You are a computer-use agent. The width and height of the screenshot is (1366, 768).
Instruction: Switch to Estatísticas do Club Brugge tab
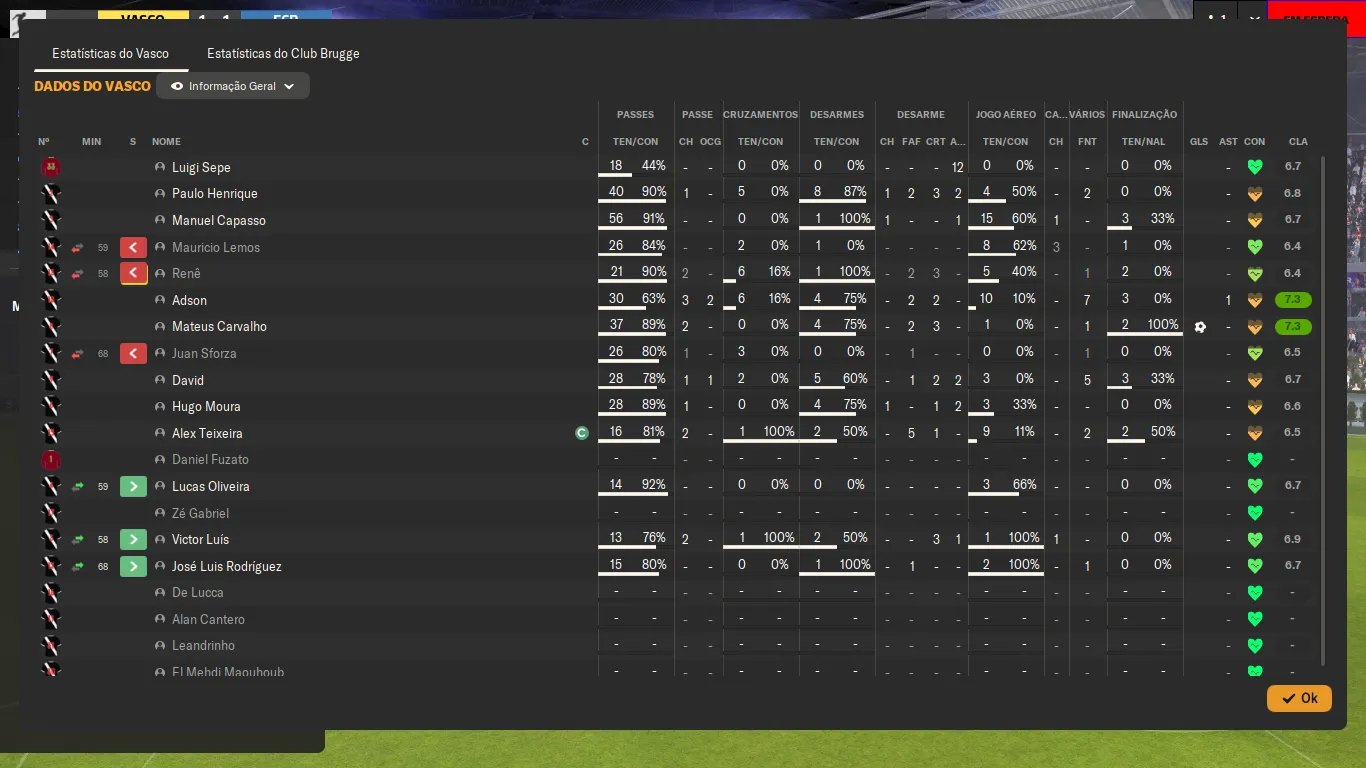283,54
